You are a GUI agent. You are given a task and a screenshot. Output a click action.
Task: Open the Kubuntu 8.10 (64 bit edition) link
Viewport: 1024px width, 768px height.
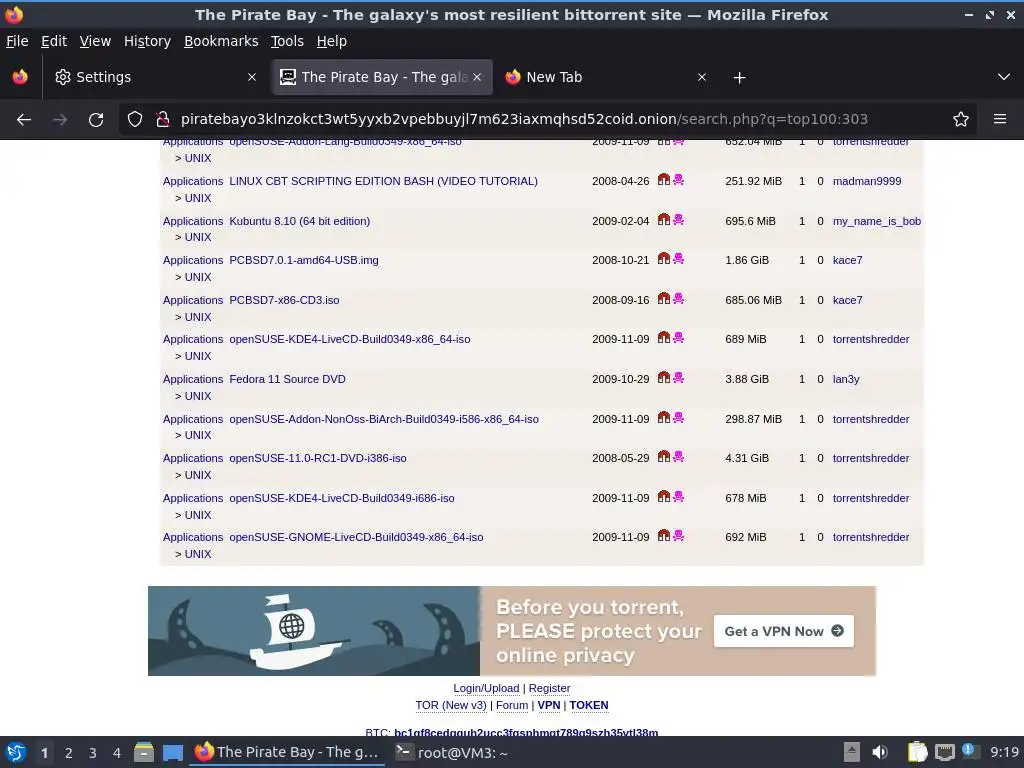pyautogui.click(x=300, y=221)
